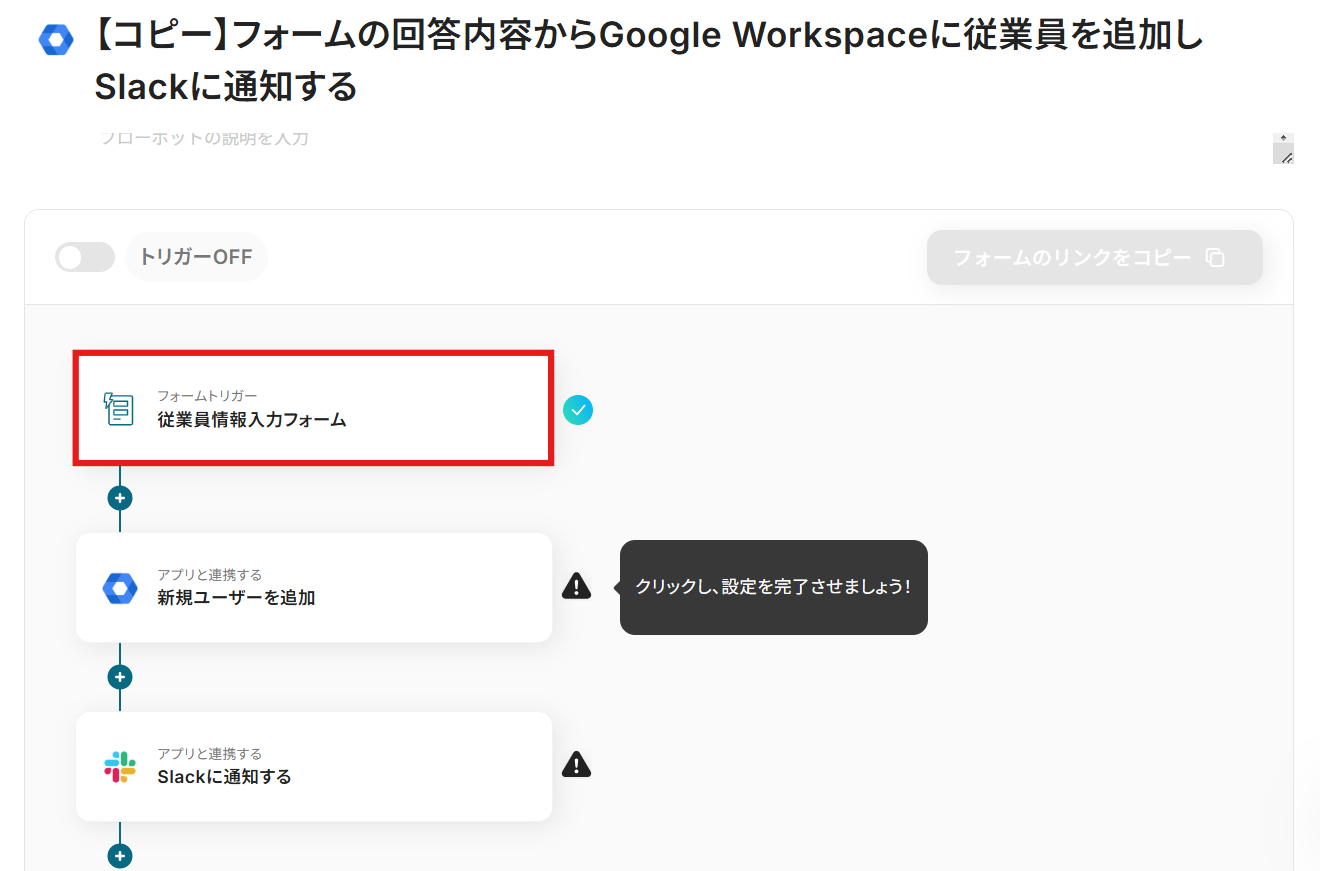
Task: Click the クリックし、設定を完了させましょう! tooltip
Action: click(x=774, y=587)
